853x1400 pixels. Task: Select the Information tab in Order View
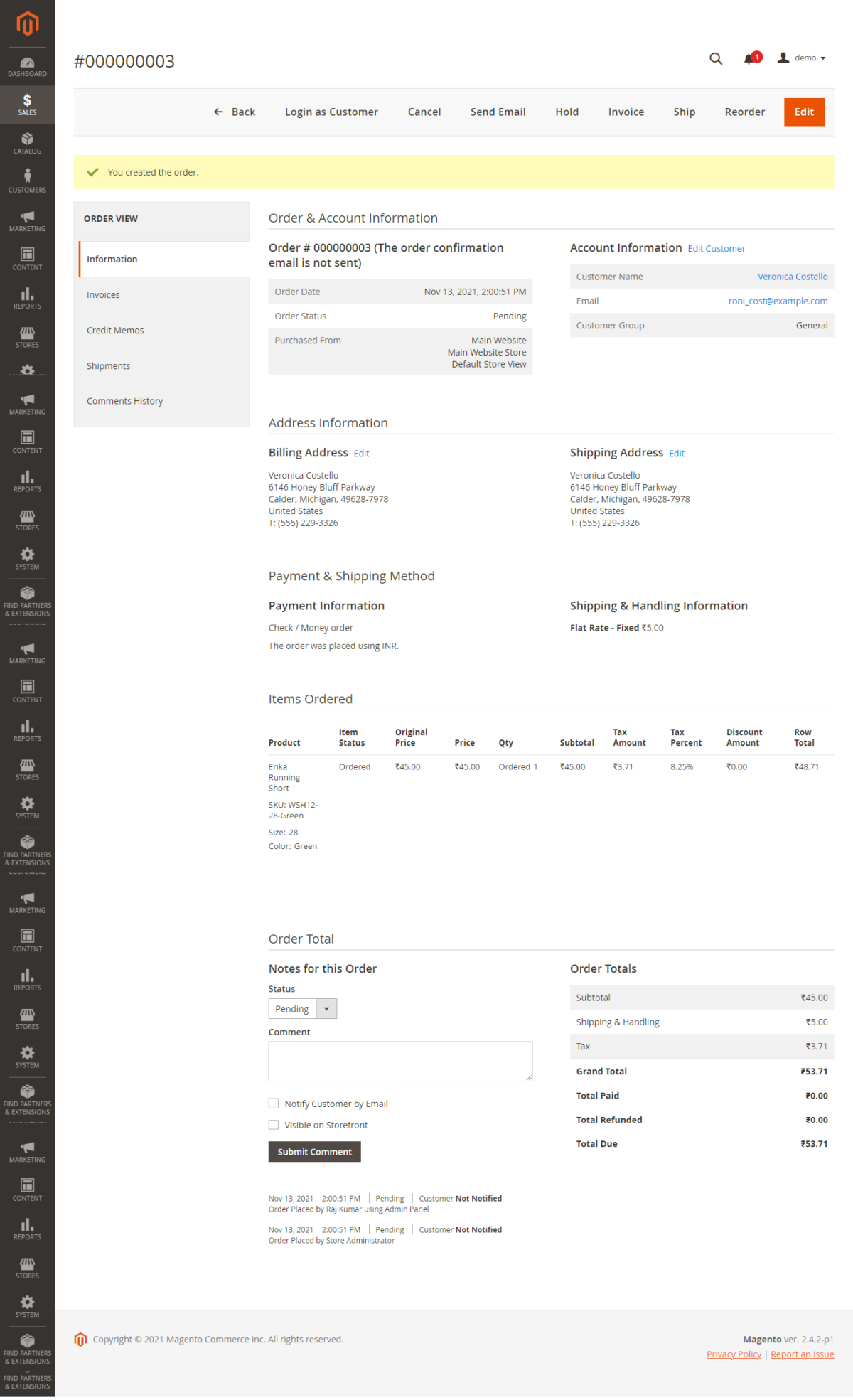pos(164,259)
